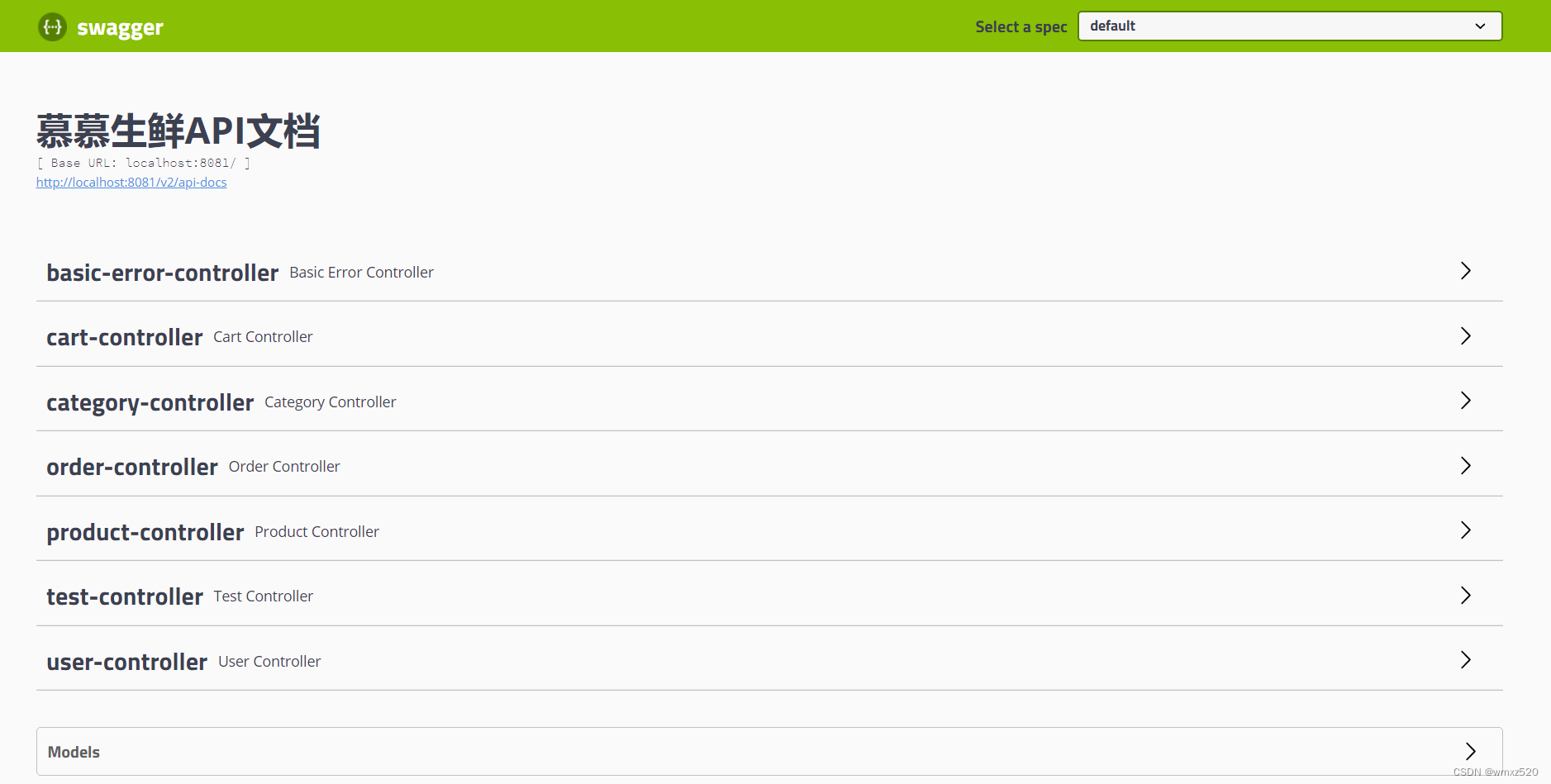Click the 'Select a spec' label
This screenshot has height=784, width=1551.
pyautogui.click(x=1021, y=26)
